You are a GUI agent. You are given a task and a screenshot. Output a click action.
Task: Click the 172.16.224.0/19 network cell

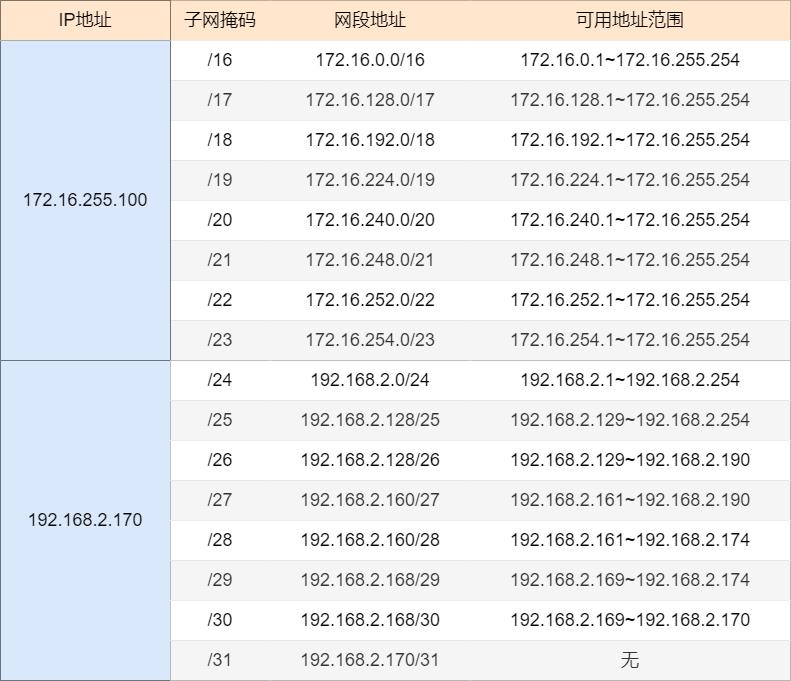[x=370, y=180]
